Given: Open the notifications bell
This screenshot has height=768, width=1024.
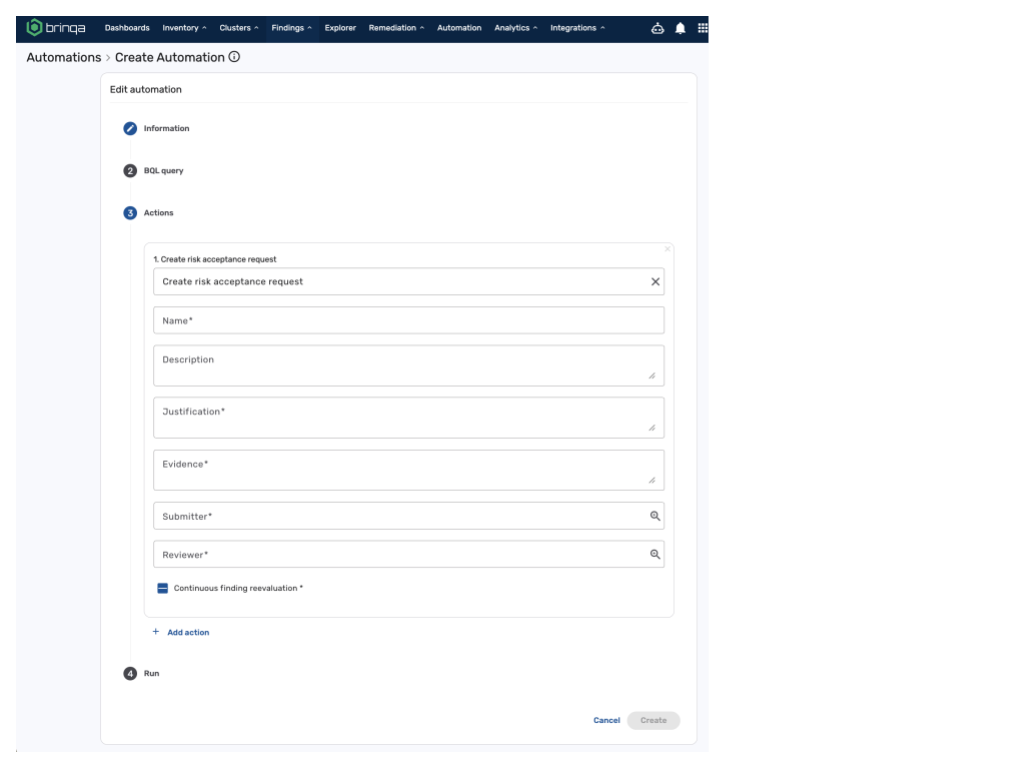Looking at the screenshot, I should 680,28.
